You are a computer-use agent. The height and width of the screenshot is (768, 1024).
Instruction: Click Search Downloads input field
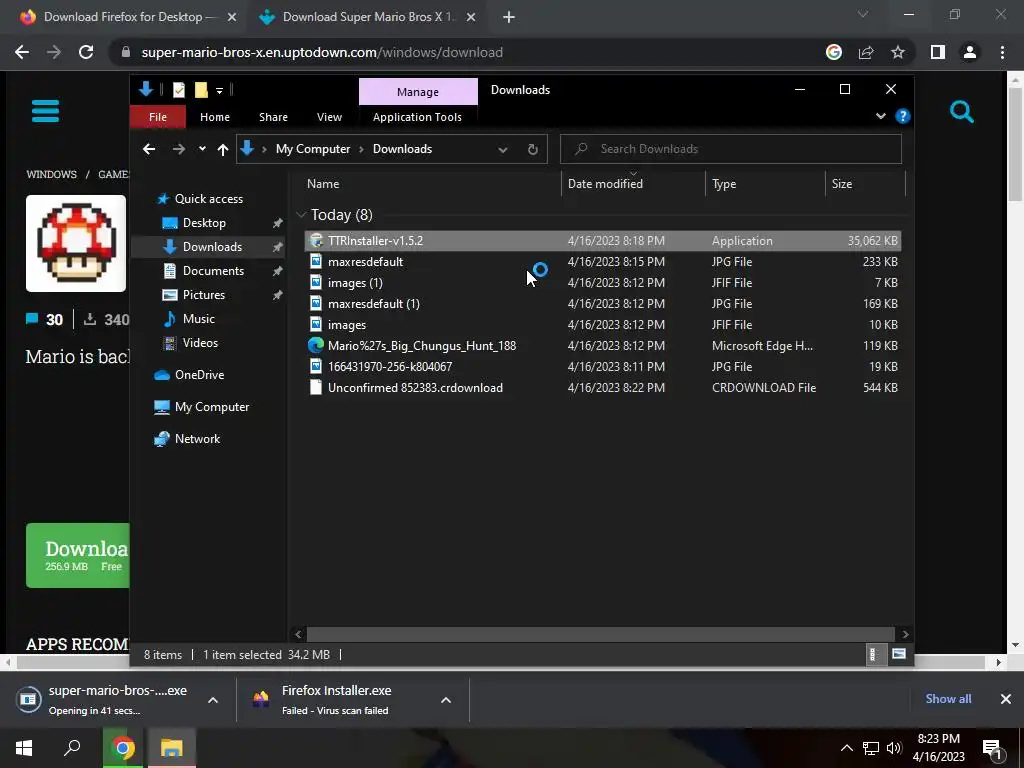point(731,149)
